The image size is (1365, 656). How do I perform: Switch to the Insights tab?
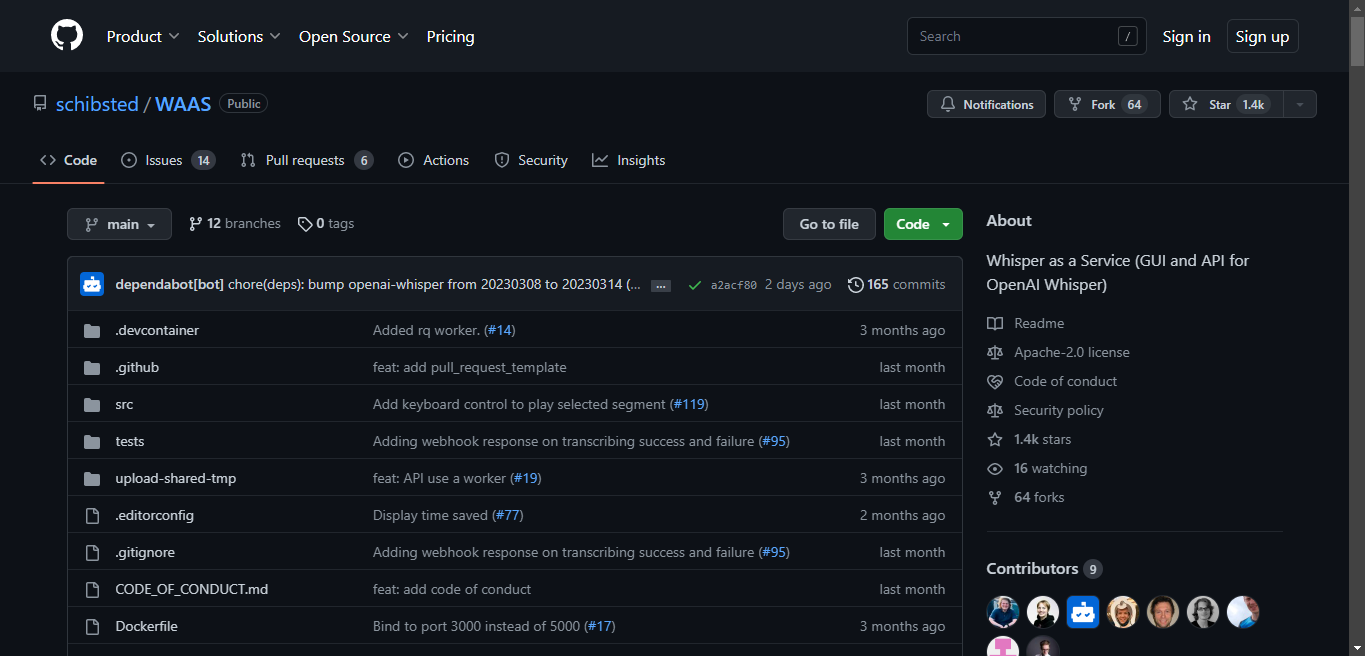(x=628, y=160)
